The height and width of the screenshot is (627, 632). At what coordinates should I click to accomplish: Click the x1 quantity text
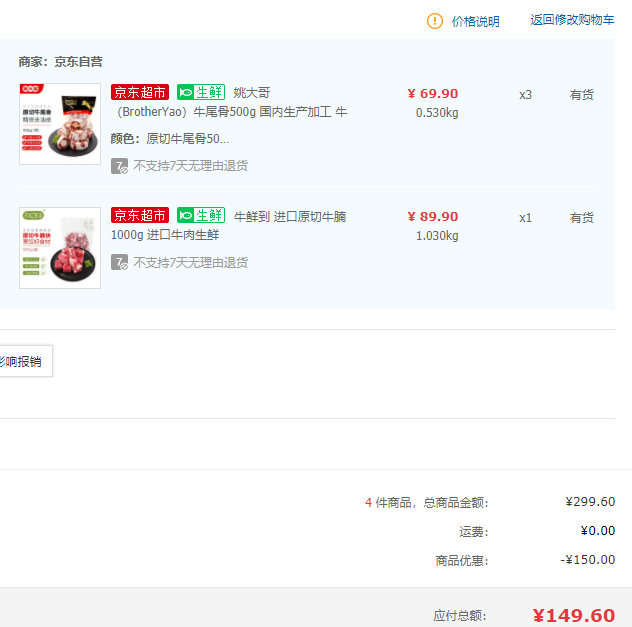coord(525,218)
